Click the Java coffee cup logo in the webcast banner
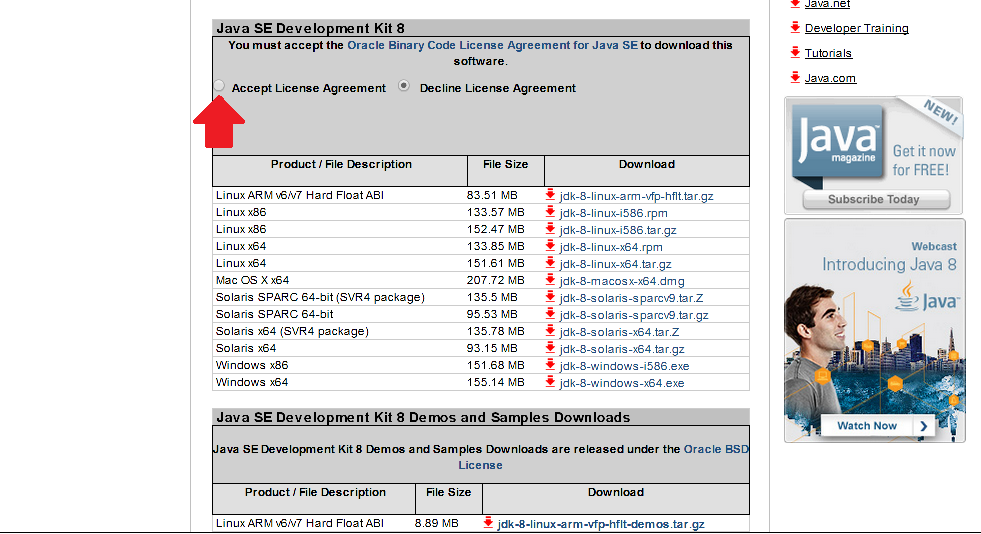The height and width of the screenshot is (534, 981). 907,296
